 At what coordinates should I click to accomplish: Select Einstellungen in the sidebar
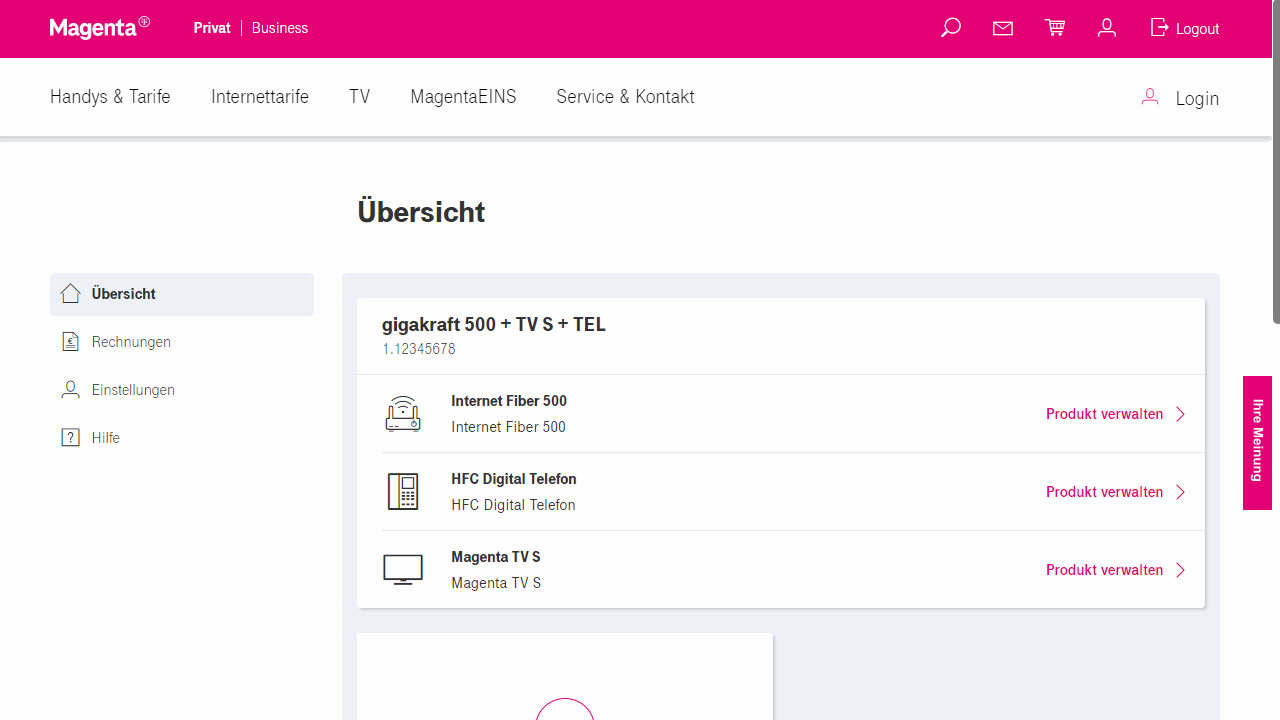click(131, 389)
